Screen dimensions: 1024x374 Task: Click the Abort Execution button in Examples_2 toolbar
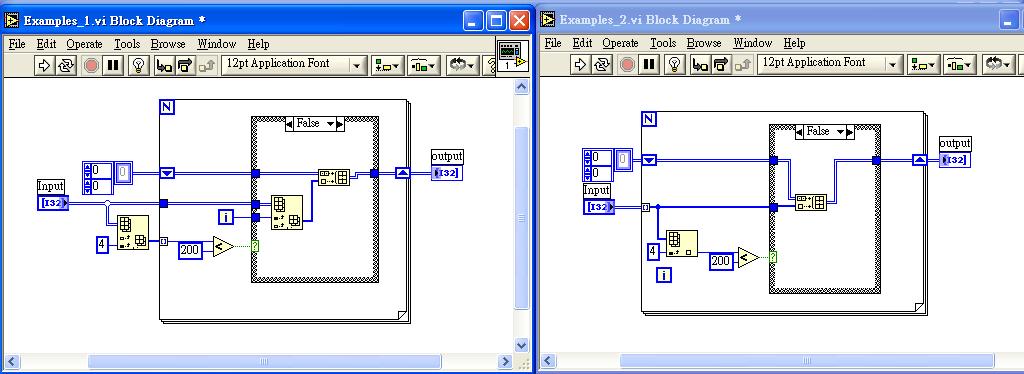[x=626, y=64]
